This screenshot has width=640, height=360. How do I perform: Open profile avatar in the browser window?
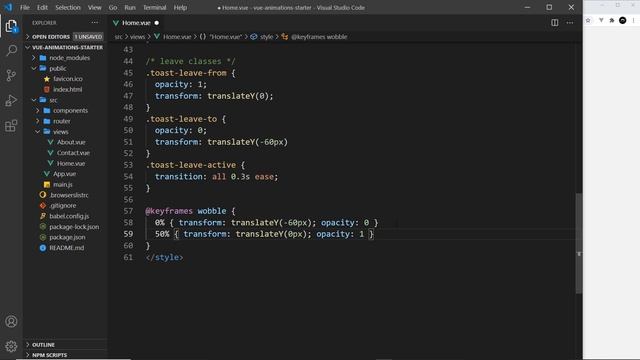point(622,20)
